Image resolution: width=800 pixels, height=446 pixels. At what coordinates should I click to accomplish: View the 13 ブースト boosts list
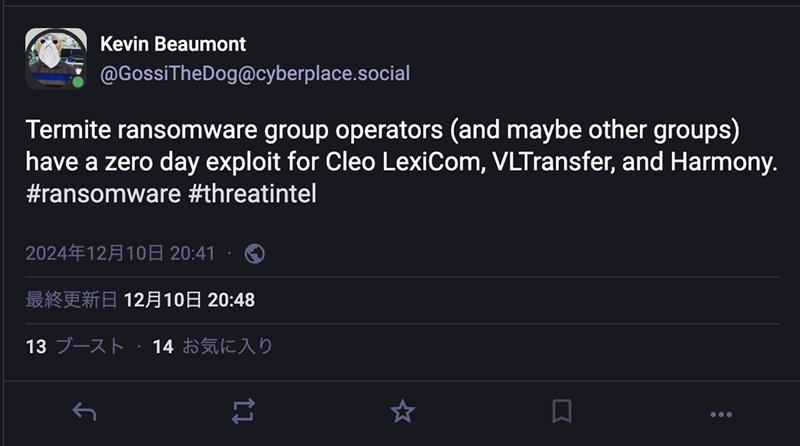coord(75,346)
